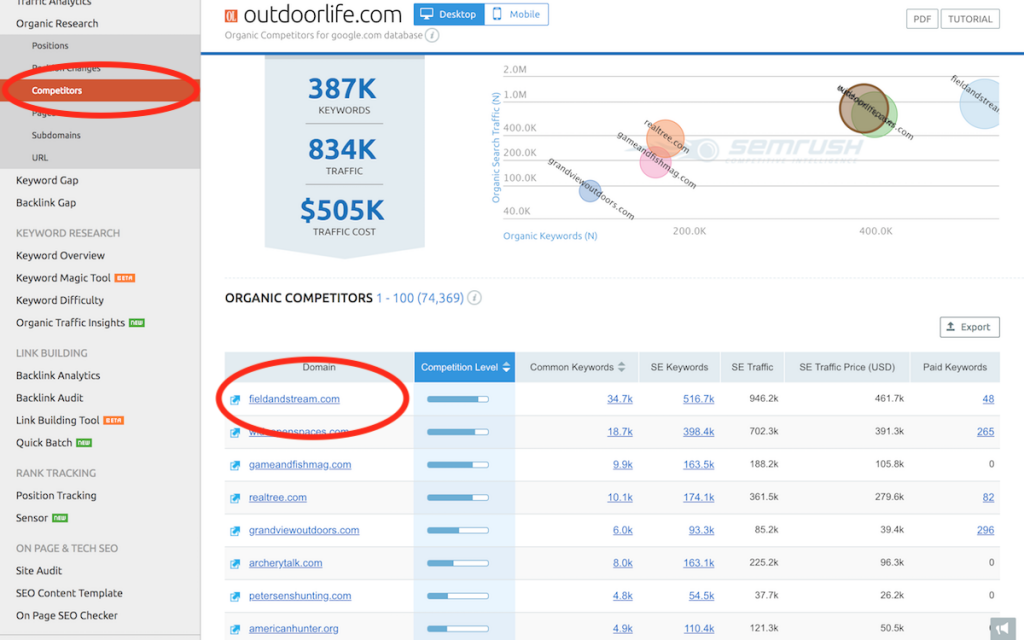The image size is (1024, 640).
Task: Sort by Competition Level column
Action: point(464,367)
